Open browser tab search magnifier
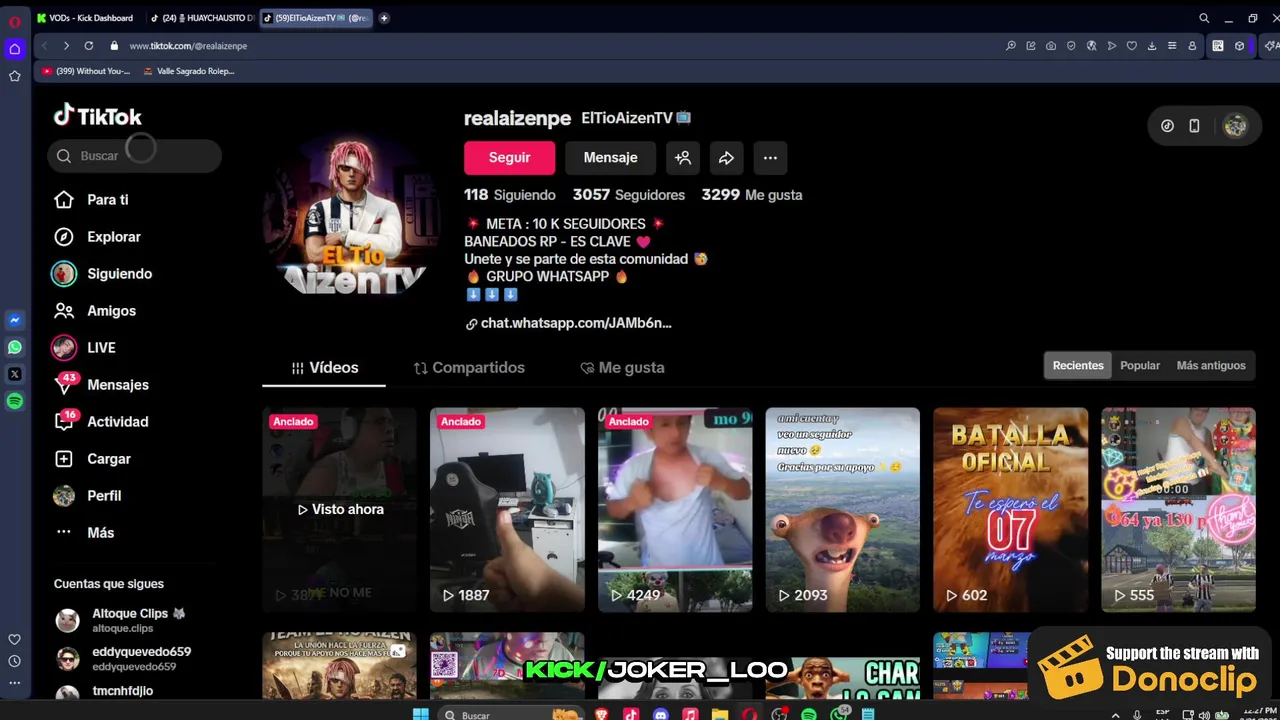 [1204, 18]
